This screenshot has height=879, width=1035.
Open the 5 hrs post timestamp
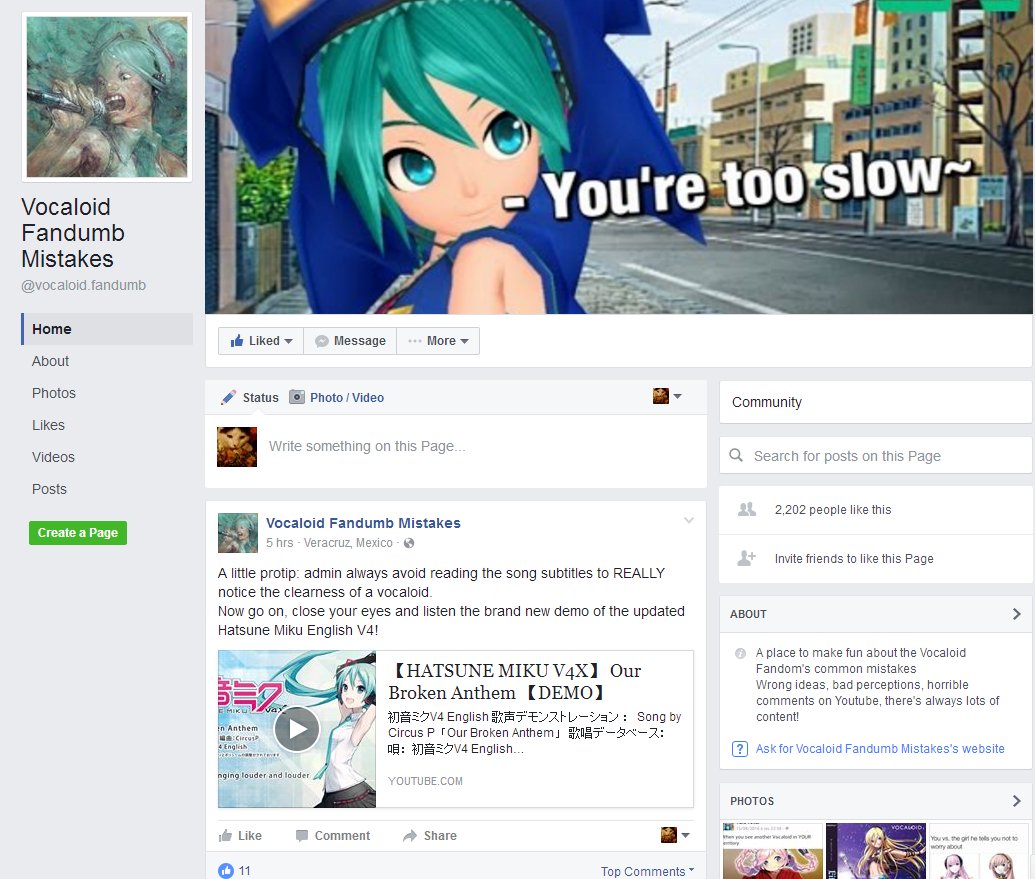click(279, 543)
